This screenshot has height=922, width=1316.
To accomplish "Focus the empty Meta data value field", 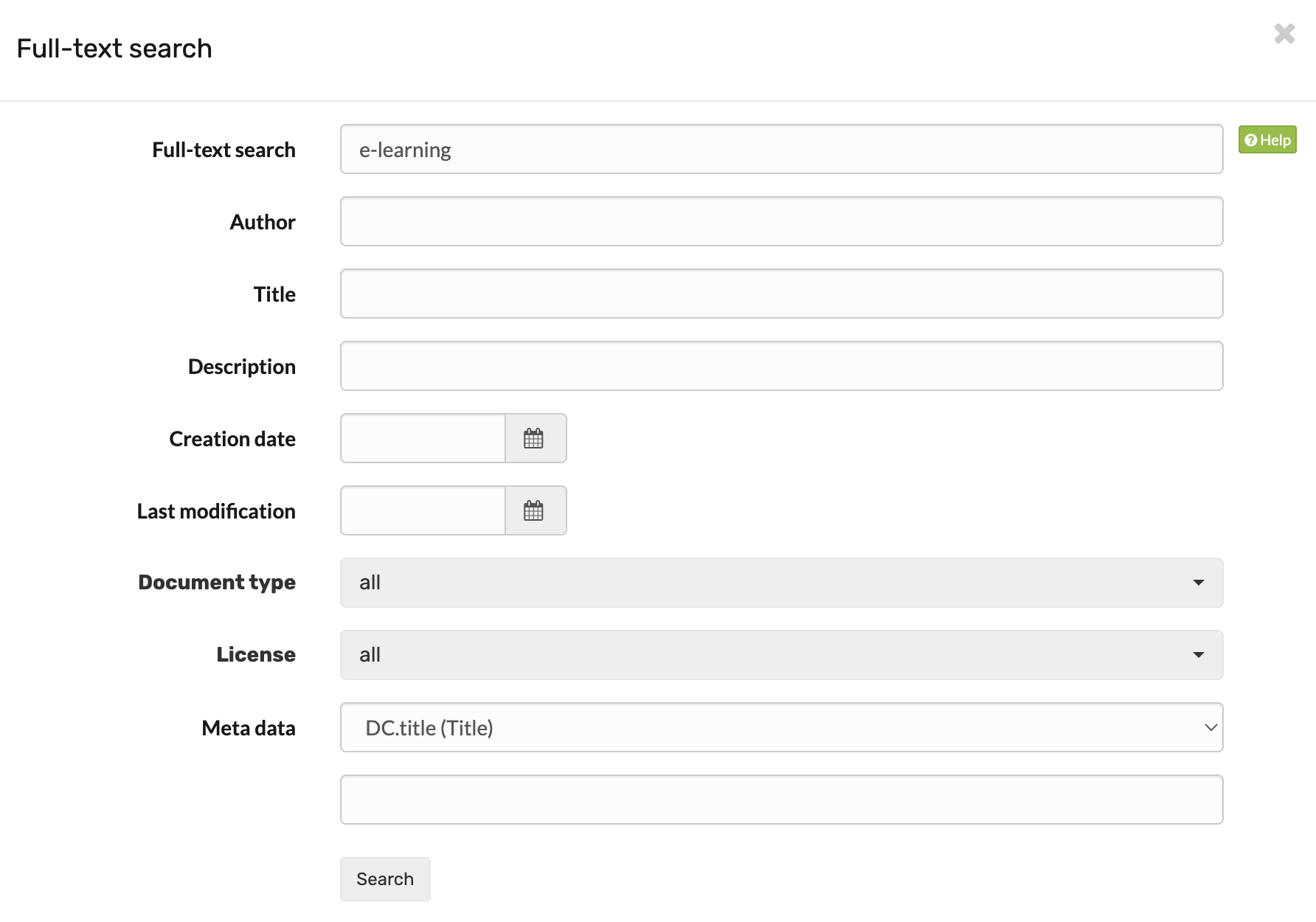I will pos(782,800).
